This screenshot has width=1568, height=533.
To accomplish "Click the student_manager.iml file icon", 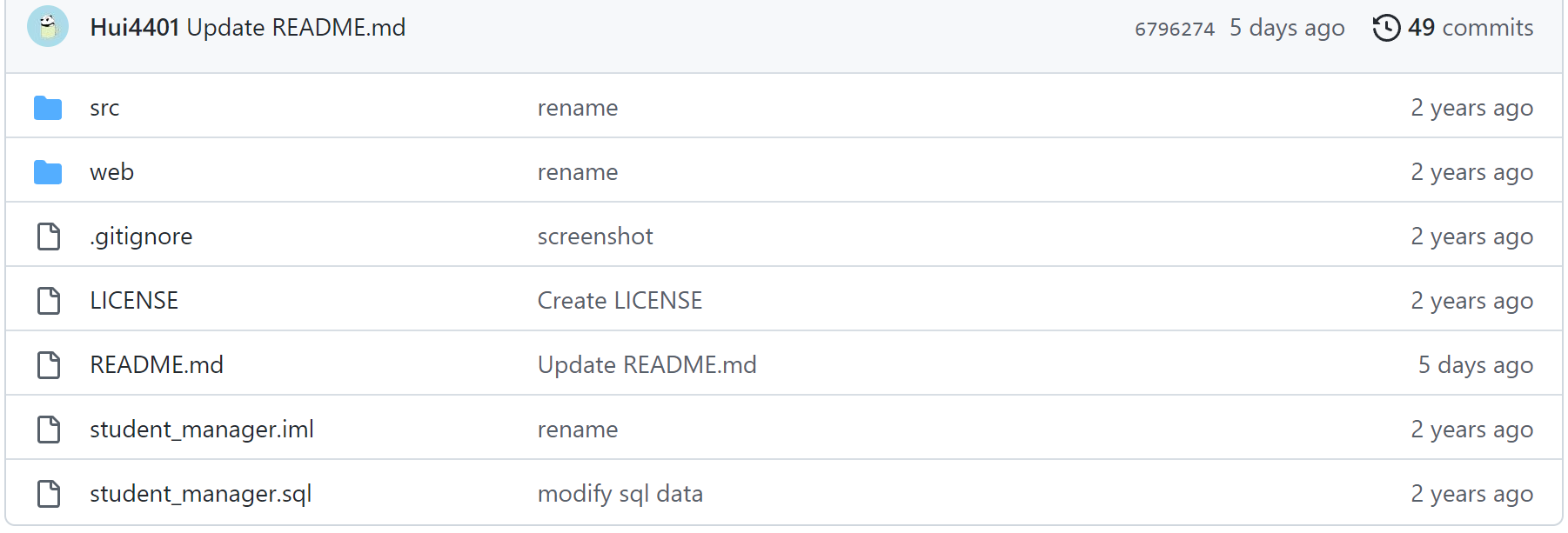I will pyautogui.click(x=49, y=430).
